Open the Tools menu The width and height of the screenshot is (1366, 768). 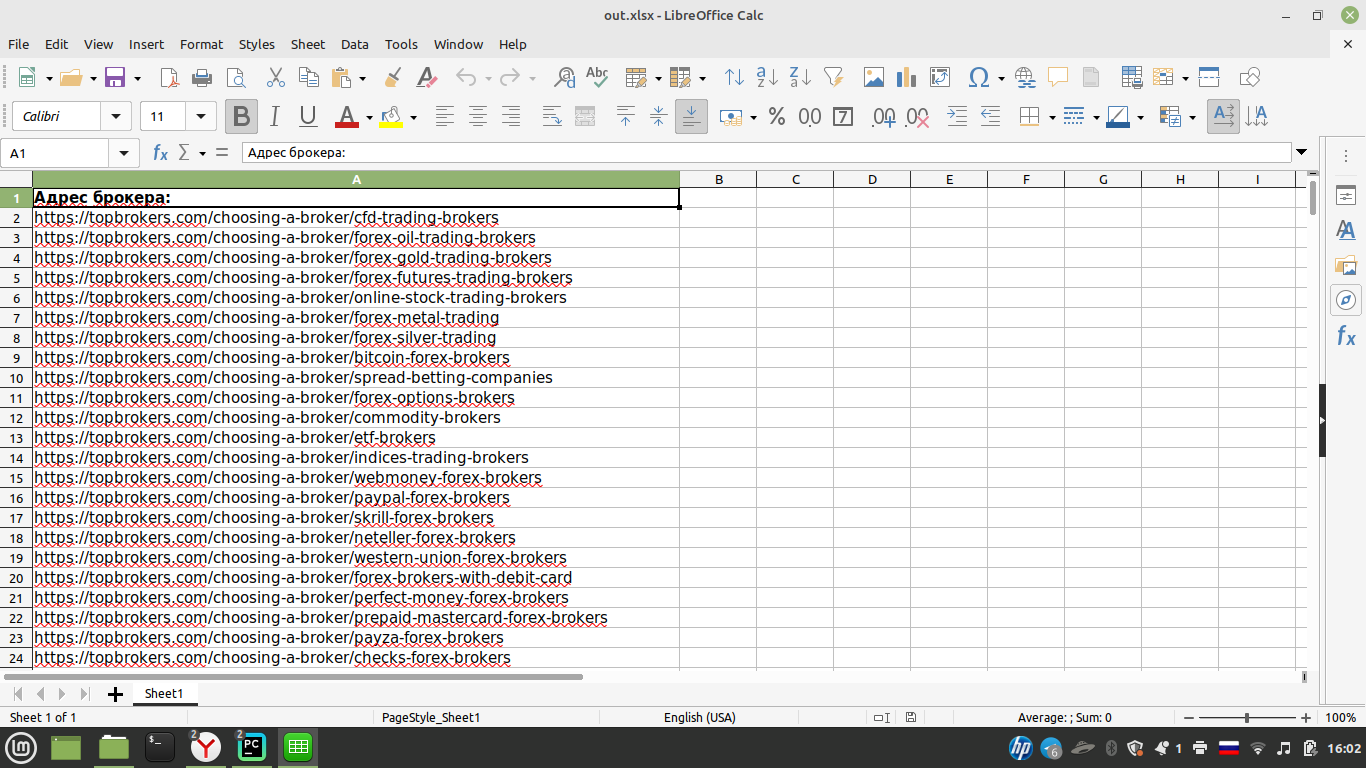tap(401, 44)
